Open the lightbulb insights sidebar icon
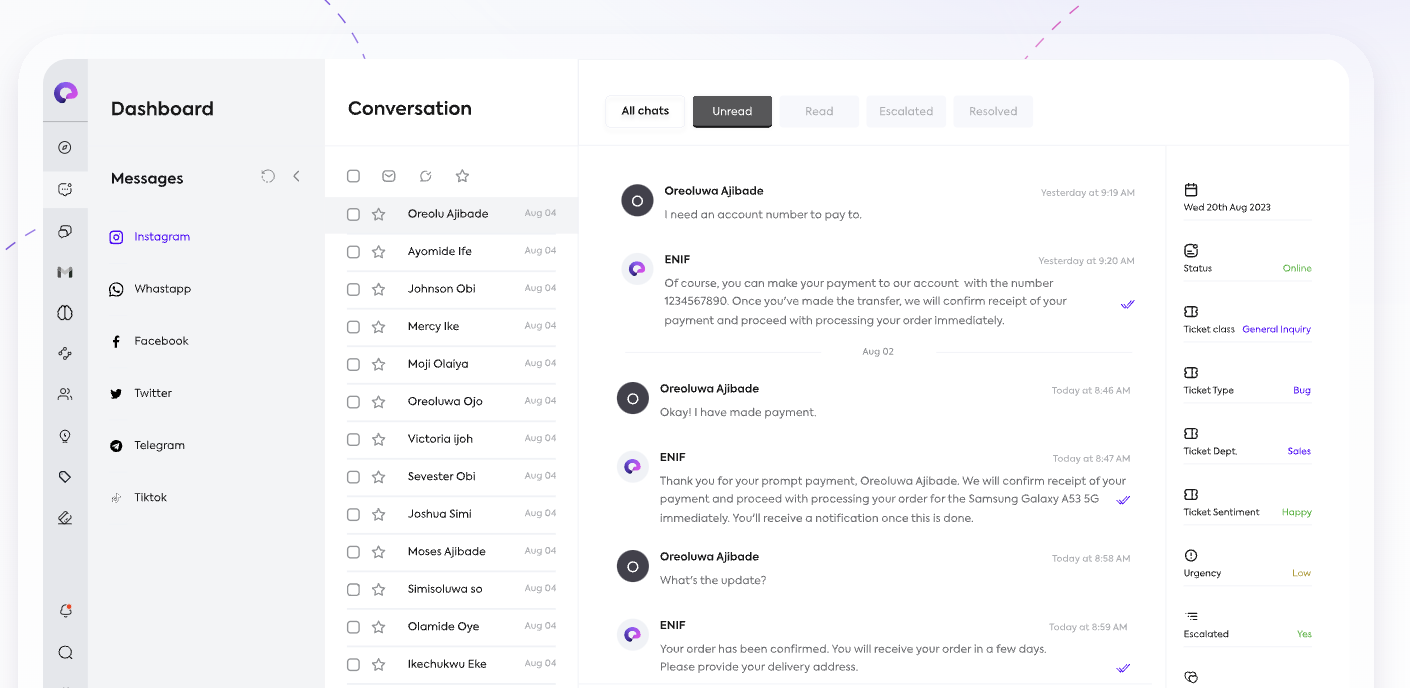Image resolution: width=1410 pixels, height=688 pixels. click(x=65, y=436)
